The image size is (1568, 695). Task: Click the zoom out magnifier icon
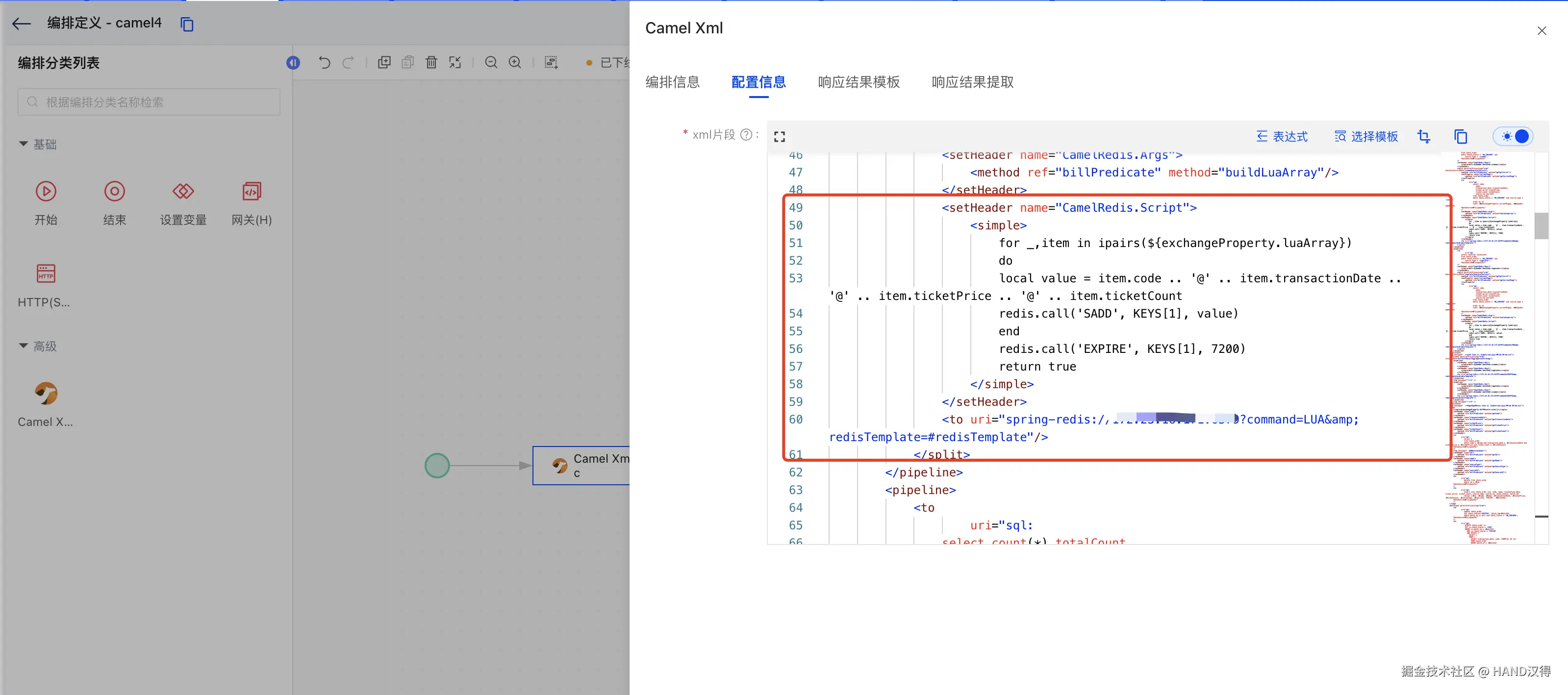(x=491, y=62)
